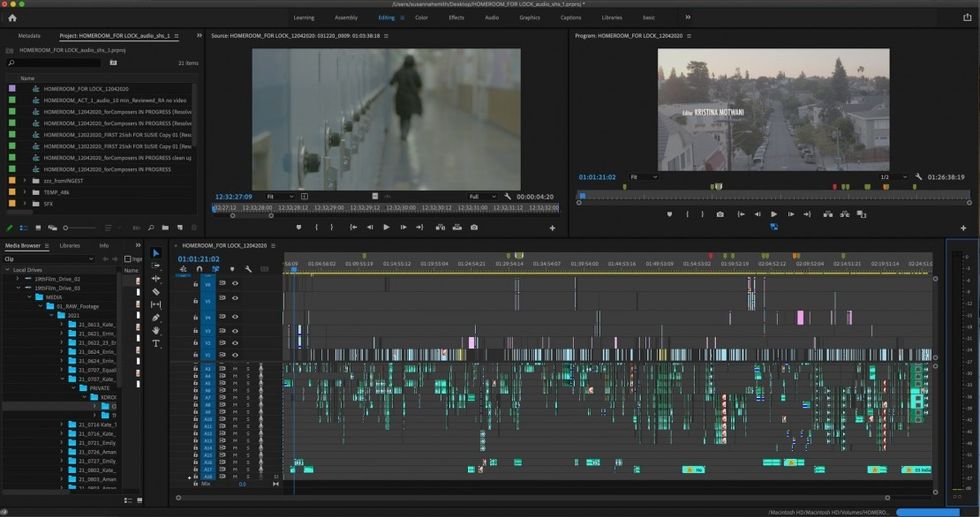Play the clip in Source monitor
This screenshot has width=980, height=517.
[386, 228]
